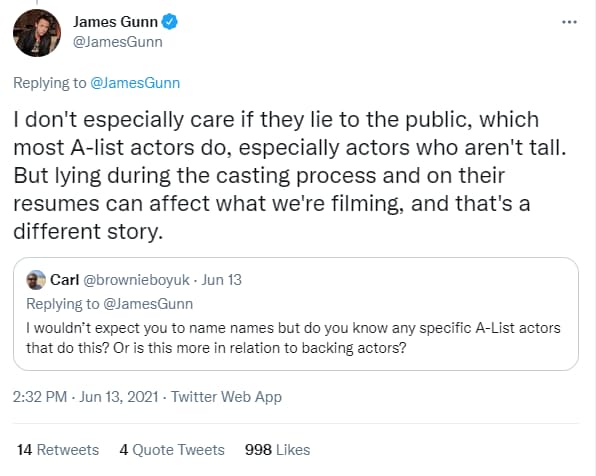This screenshot has width=596, height=476.
Task: Open the Twitter Web App source link
Action: tap(226, 397)
